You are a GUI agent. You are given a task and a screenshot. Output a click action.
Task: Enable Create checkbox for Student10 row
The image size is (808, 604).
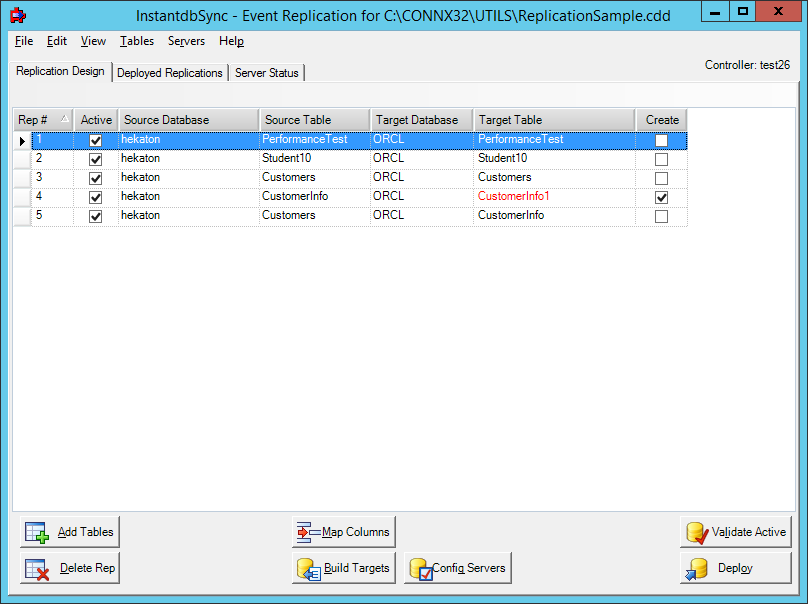point(661,158)
